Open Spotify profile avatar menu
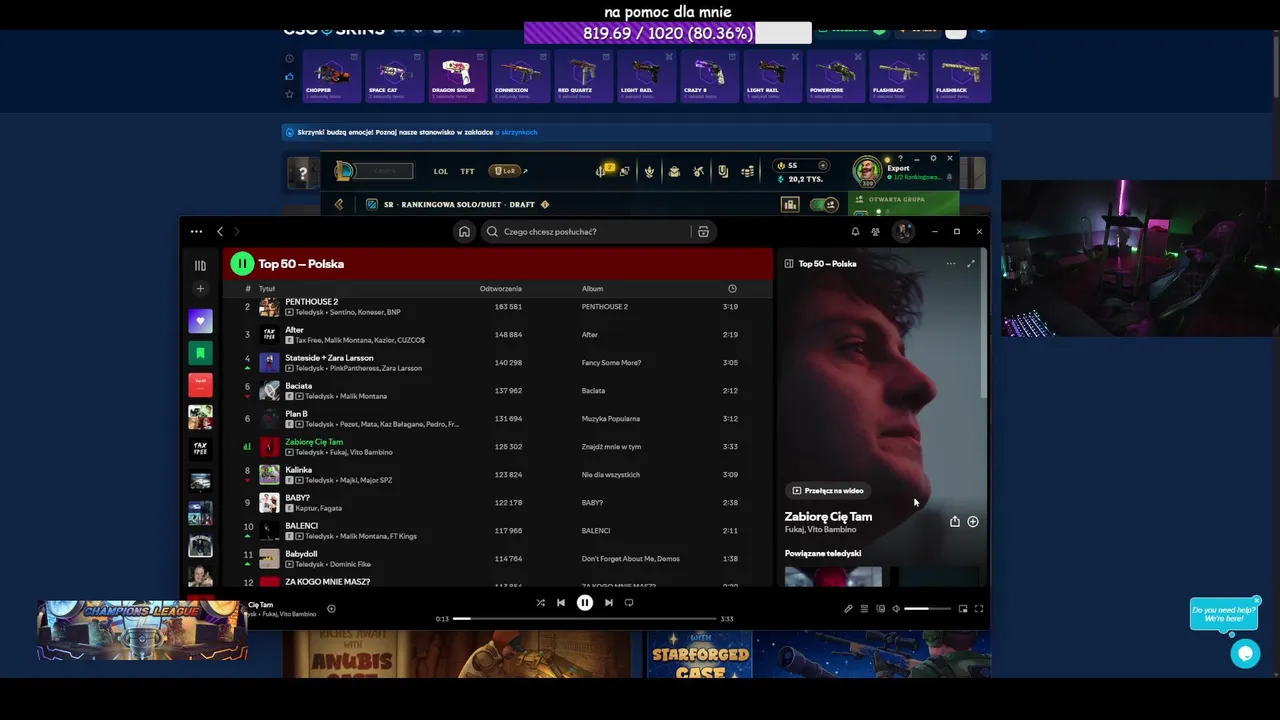The height and width of the screenshot is (720, 1280). pyautogui.click(x=904, y=232)
